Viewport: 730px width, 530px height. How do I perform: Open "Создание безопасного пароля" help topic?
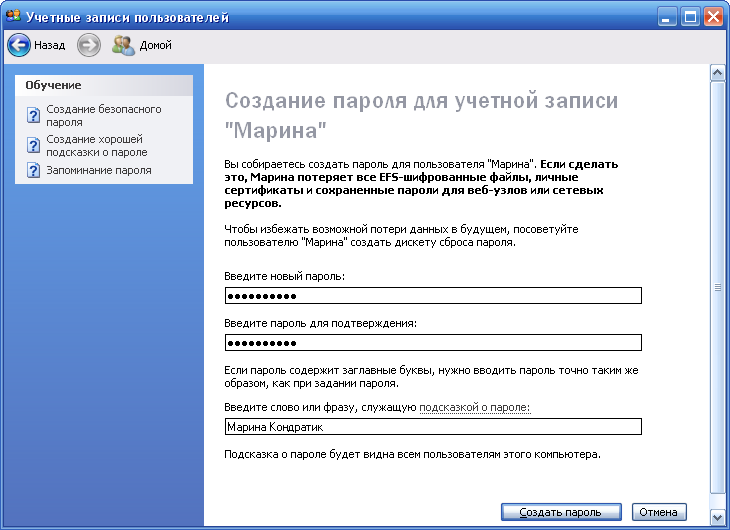tap(104, 116)
